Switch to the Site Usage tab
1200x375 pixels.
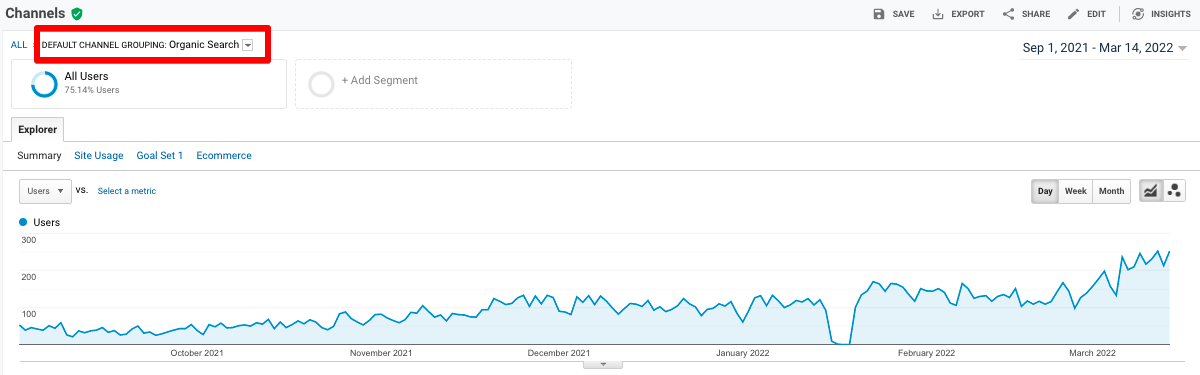[x=99, y=156]
